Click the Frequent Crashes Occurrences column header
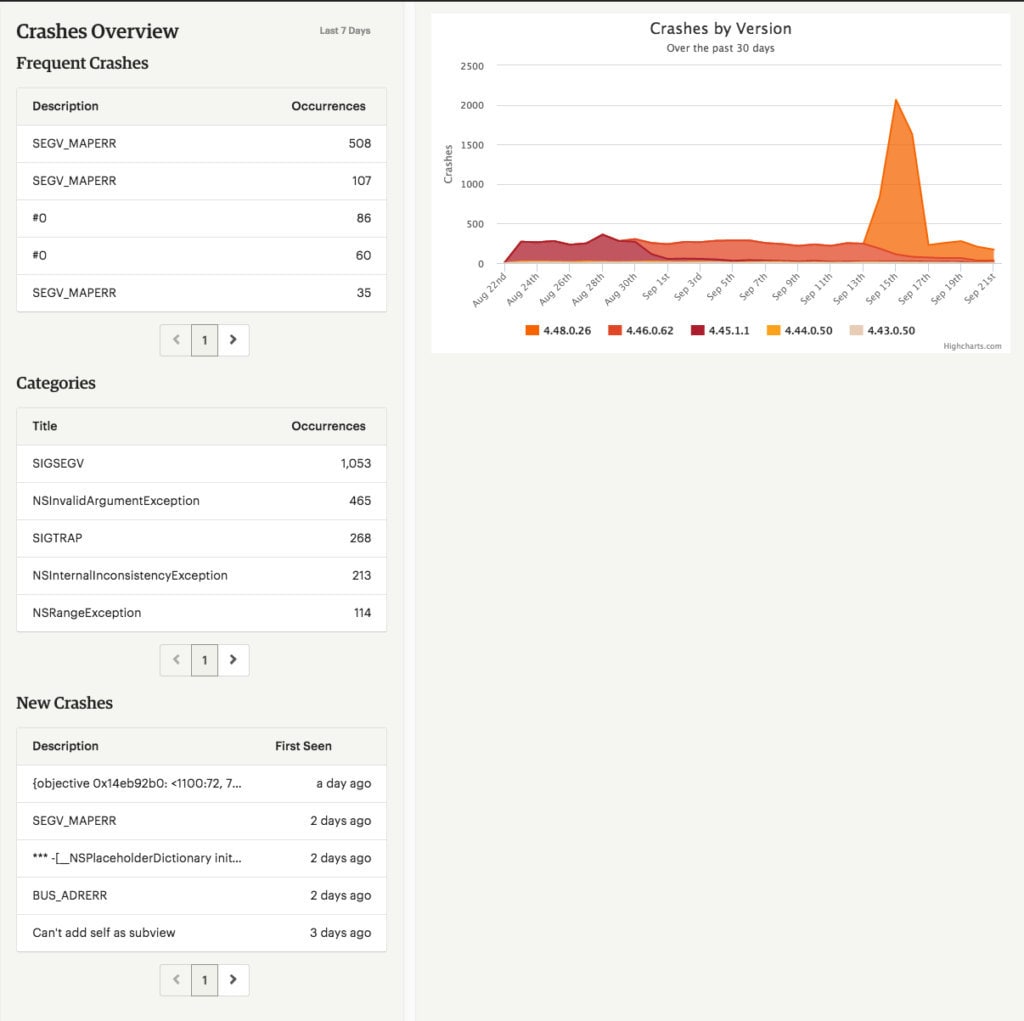This screenshot has height=1021, width=1024. (328, 106)
